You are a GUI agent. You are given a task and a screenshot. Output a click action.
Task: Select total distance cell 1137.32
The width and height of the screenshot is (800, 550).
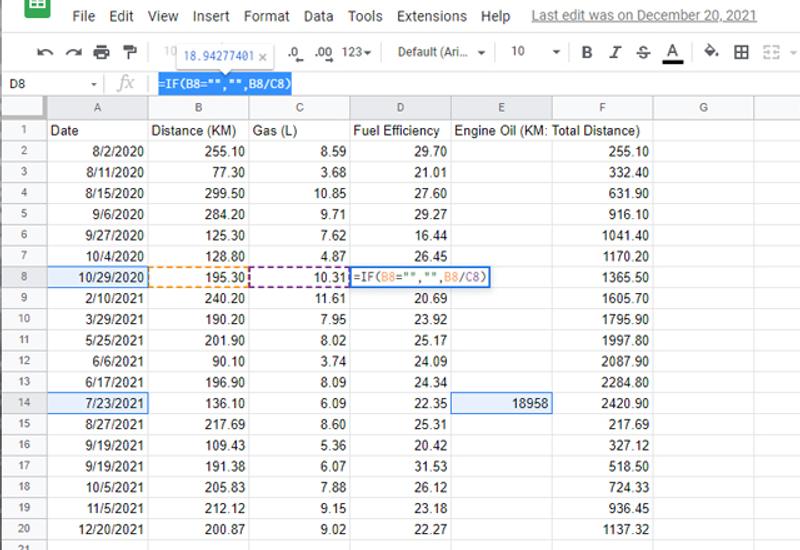(603, 529)
